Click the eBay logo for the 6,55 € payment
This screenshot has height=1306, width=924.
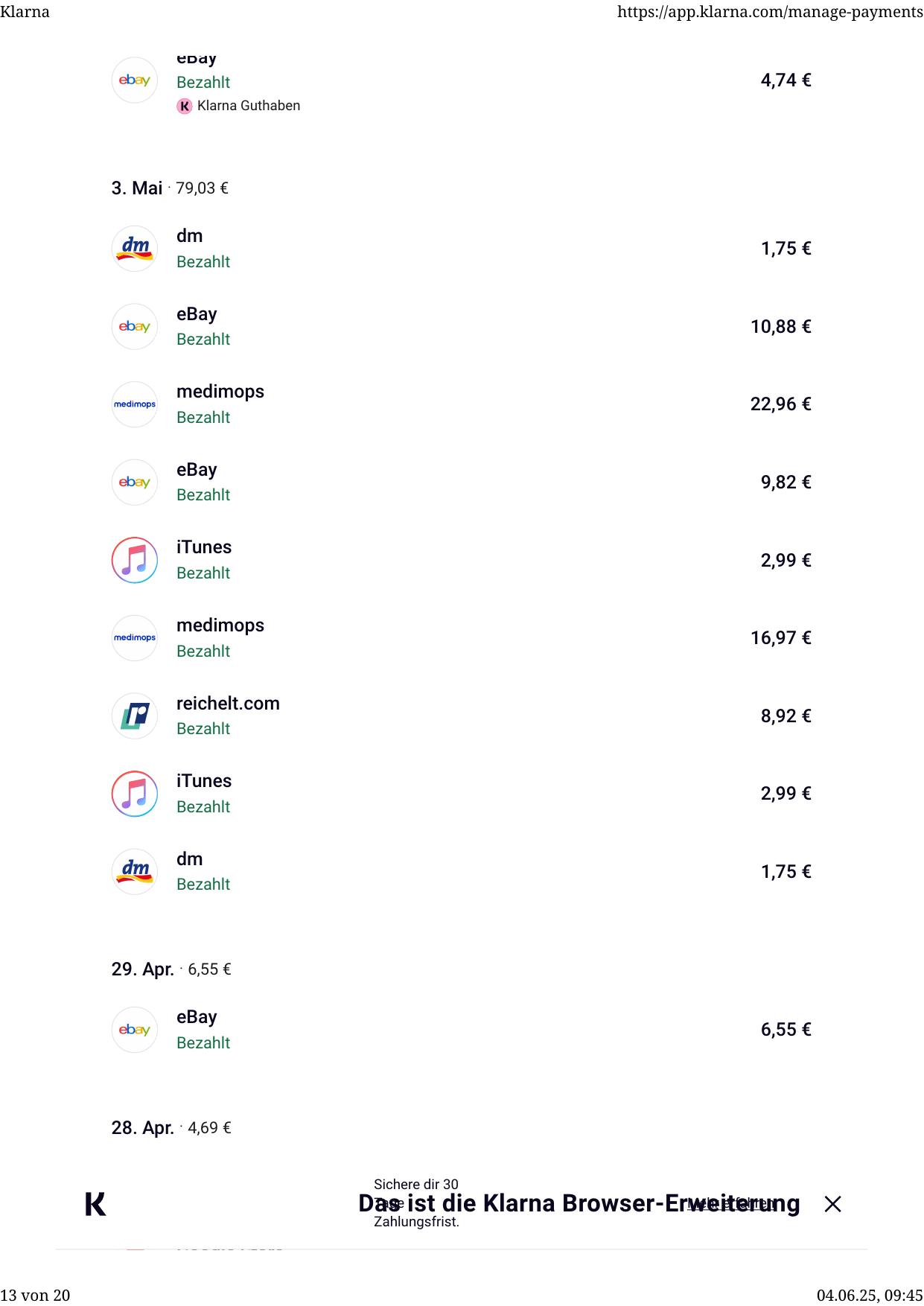135,1030
